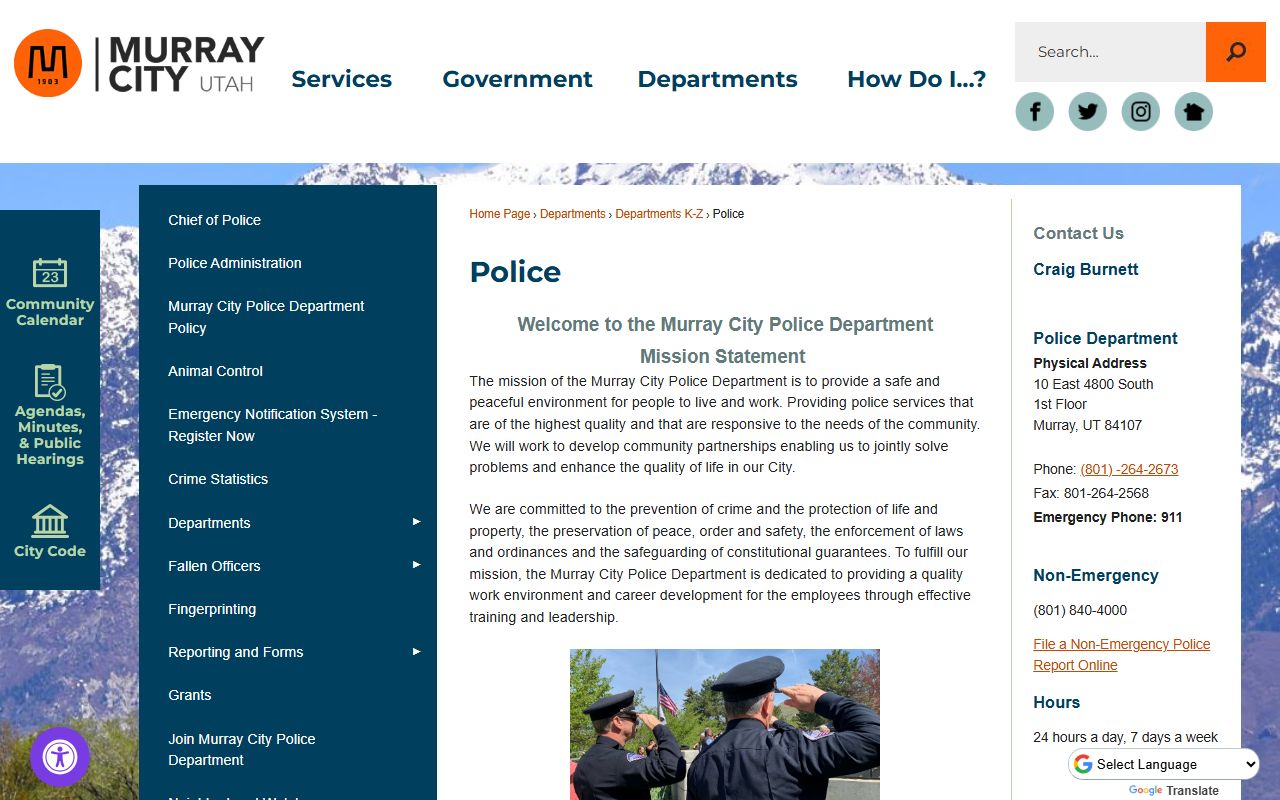Click the Home Page breadcrumb

point(500,214)
